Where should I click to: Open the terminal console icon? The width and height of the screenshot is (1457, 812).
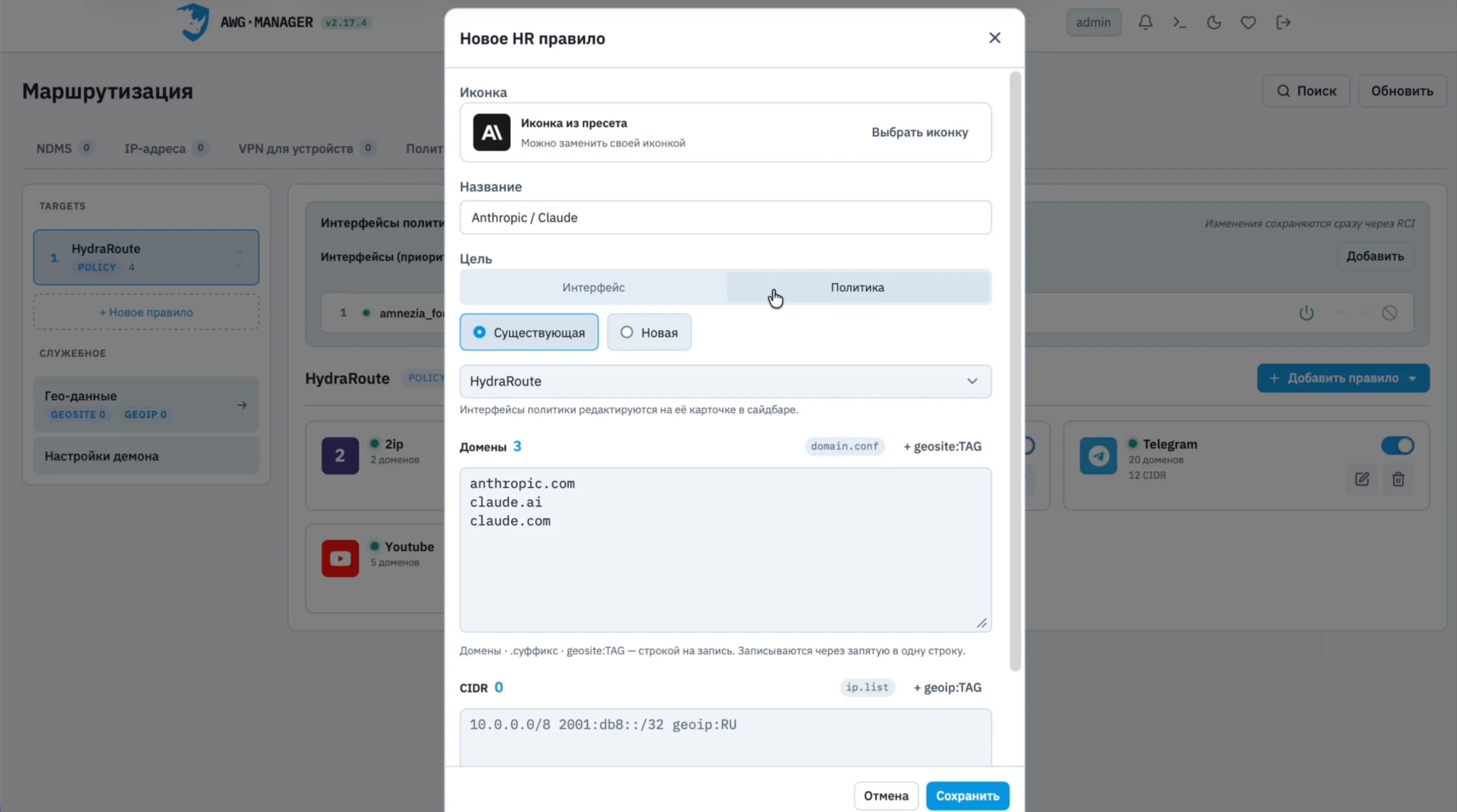click(1179, 23)
